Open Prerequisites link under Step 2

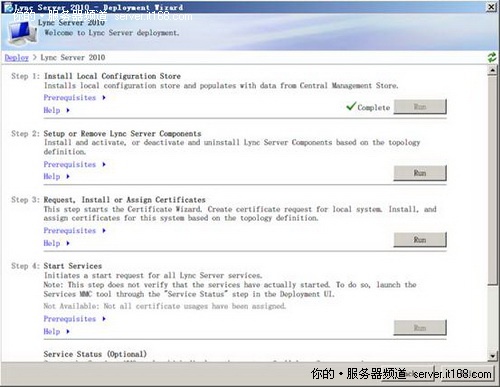point(70,164)
